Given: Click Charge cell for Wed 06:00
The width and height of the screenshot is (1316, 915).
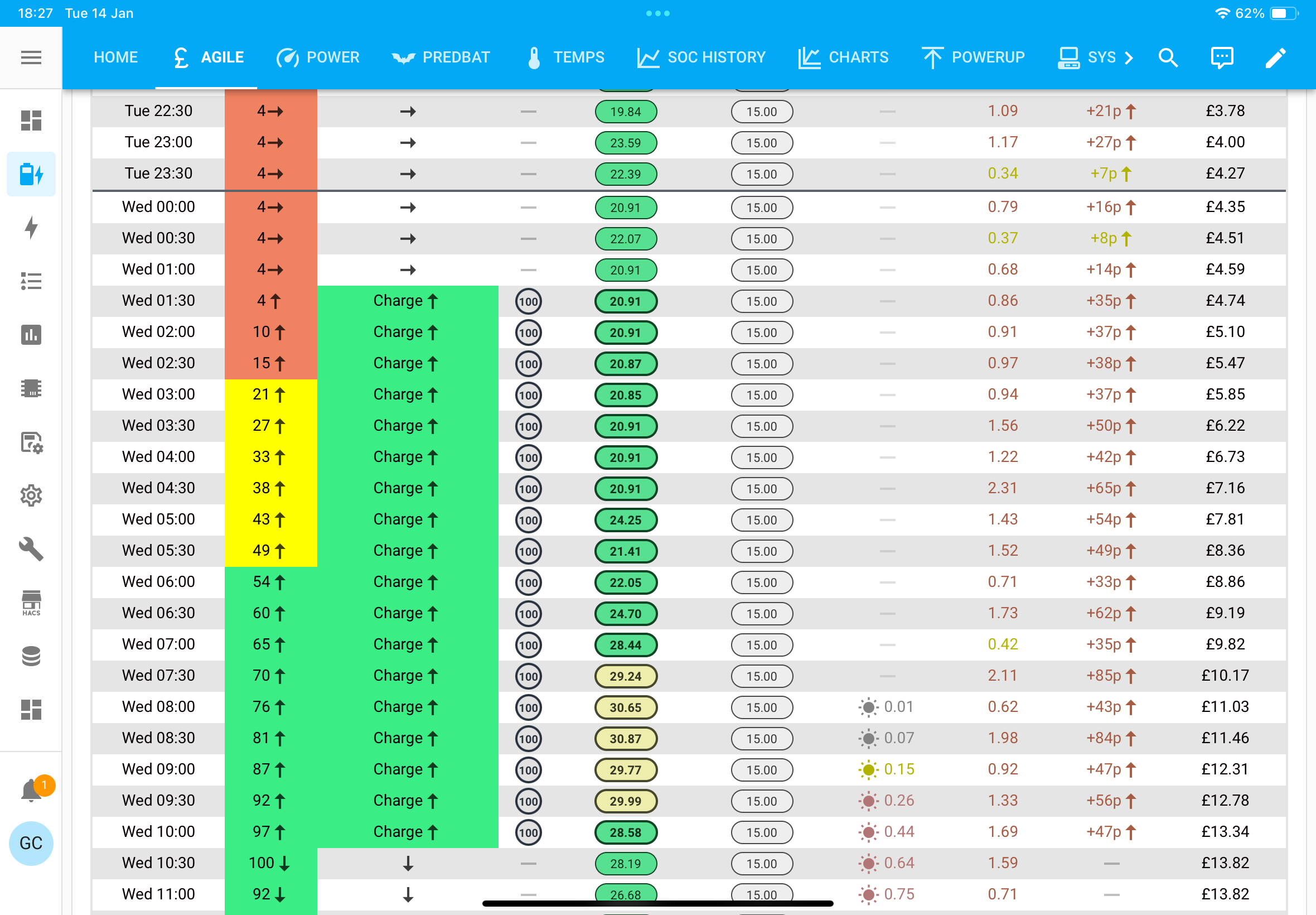Looking at the screenshot, I should click(408, 582).
